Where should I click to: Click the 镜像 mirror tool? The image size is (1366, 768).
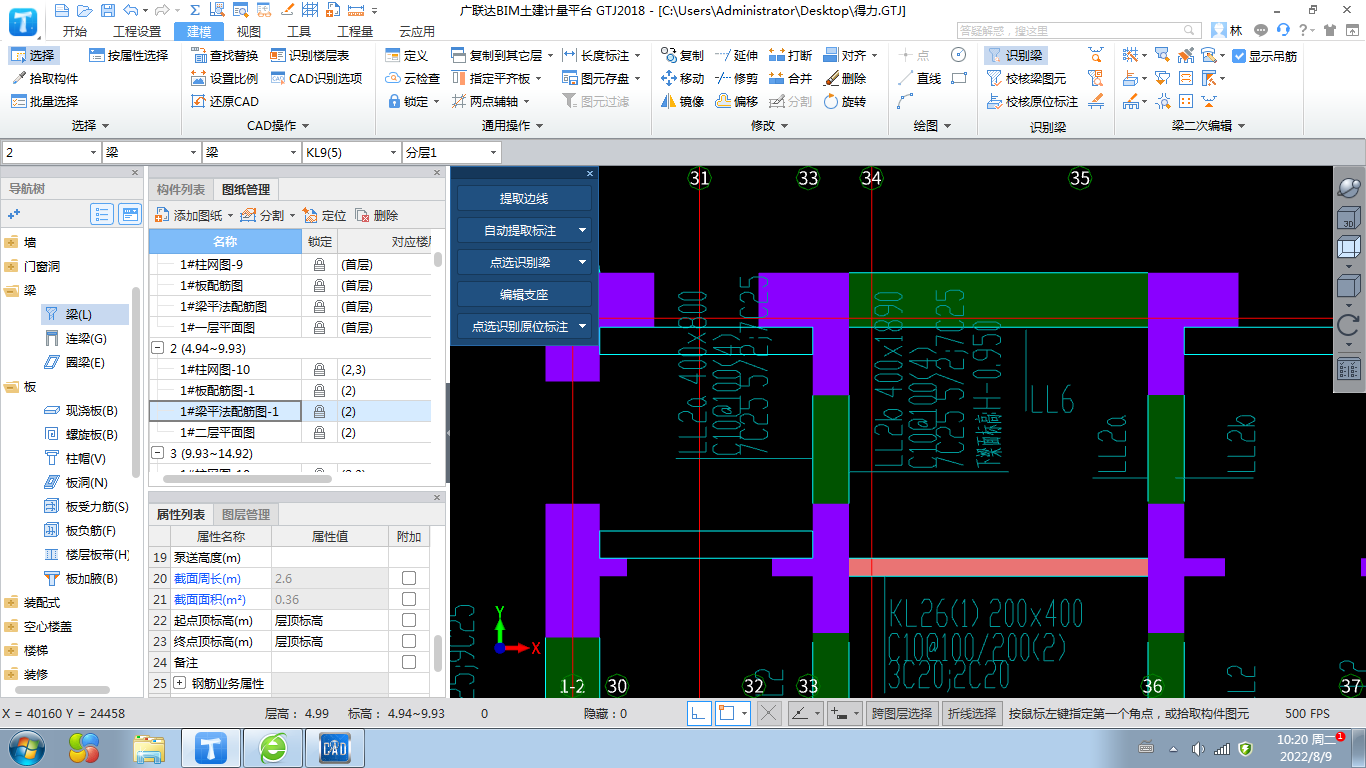pos(682,101)
